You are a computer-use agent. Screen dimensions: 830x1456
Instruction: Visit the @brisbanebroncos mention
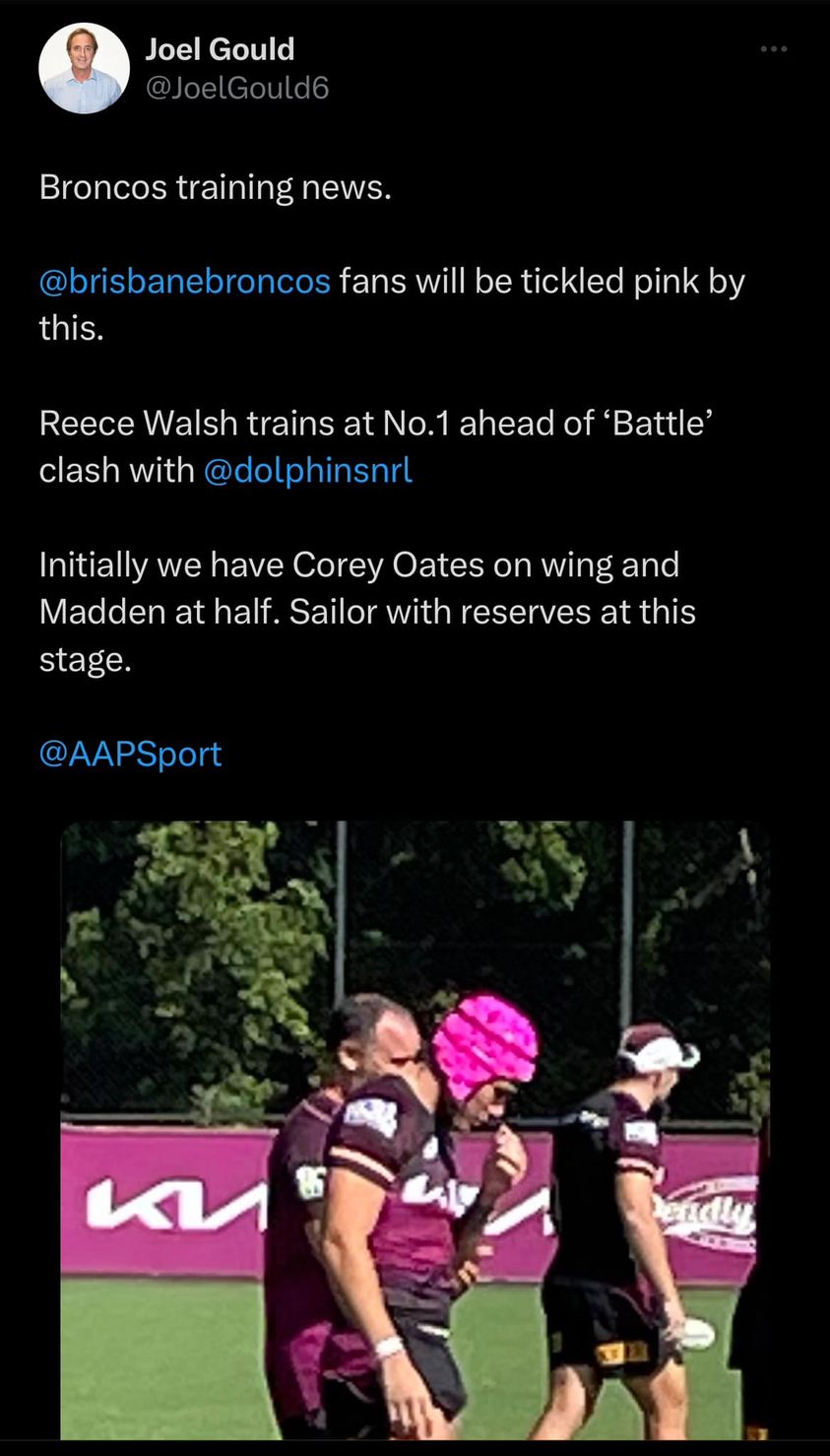184,281
